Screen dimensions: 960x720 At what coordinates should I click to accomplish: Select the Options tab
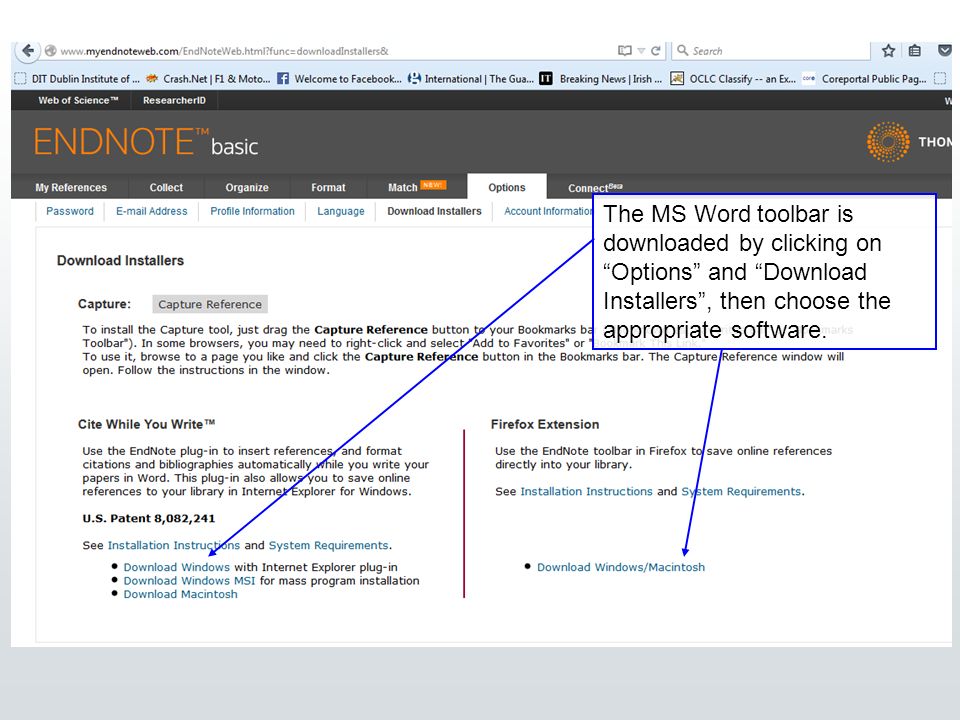506,187
